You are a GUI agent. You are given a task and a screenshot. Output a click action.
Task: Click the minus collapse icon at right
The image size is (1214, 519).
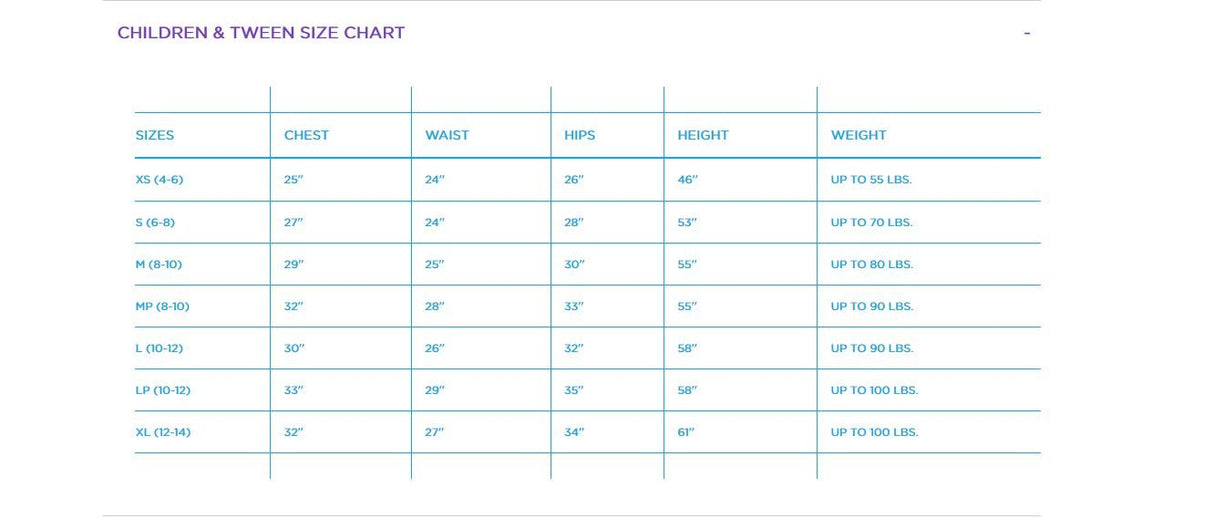click(x=1026, y=34)
